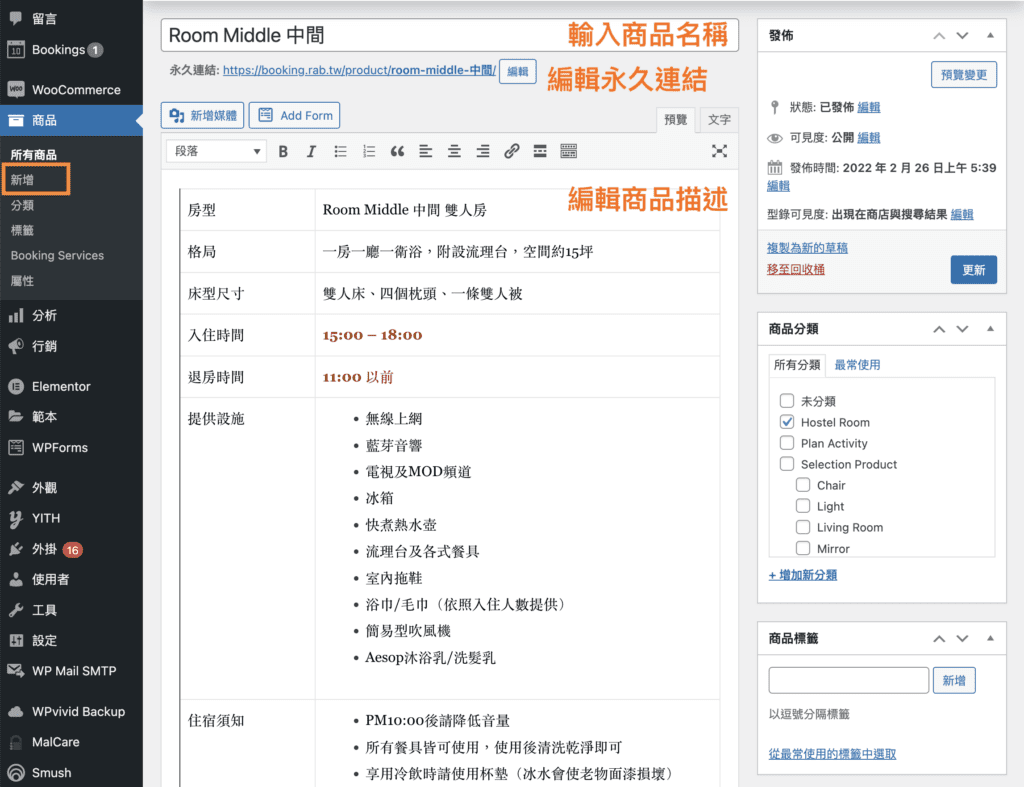Center-align the selected text
1024x787 pixels.
point(452,151)
